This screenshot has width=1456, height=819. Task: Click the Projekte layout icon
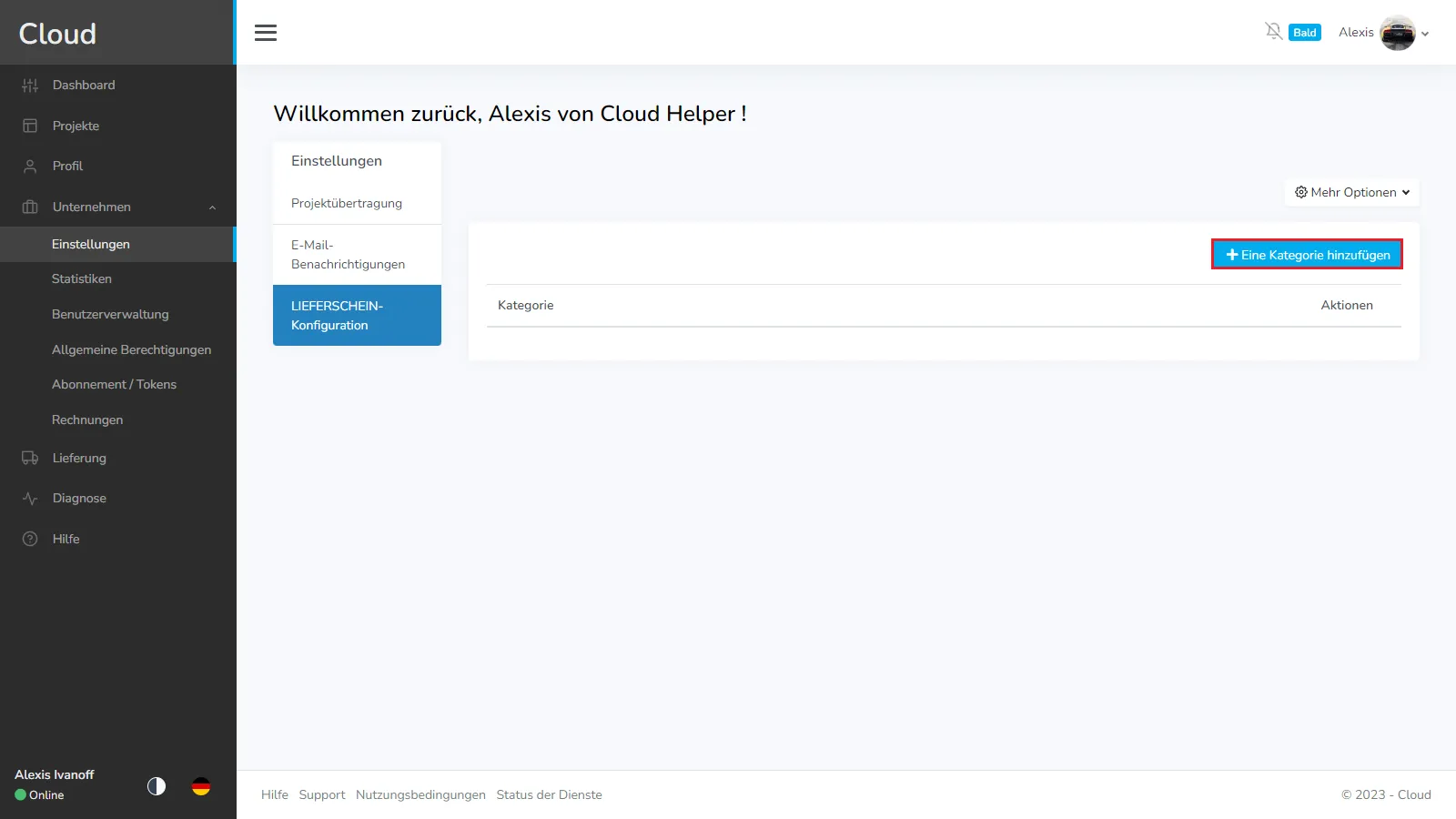(x=30, y=126)
